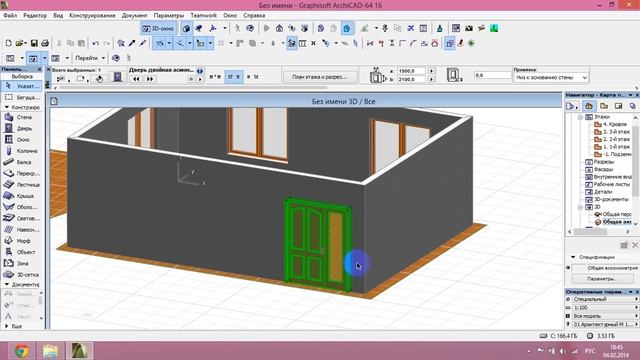Open the Teamwork menu
This screenshot has height=360, width=640.
[203, 15]
